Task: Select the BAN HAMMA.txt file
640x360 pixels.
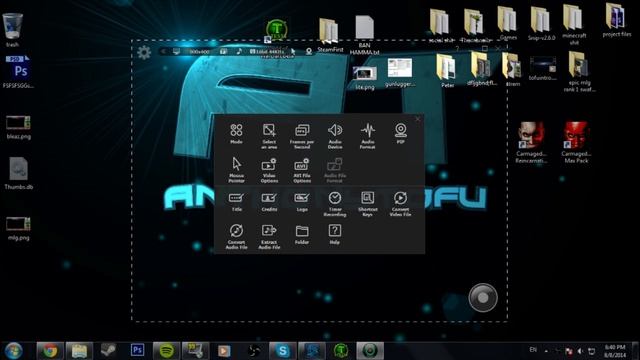Action: (x=364, y=35)
